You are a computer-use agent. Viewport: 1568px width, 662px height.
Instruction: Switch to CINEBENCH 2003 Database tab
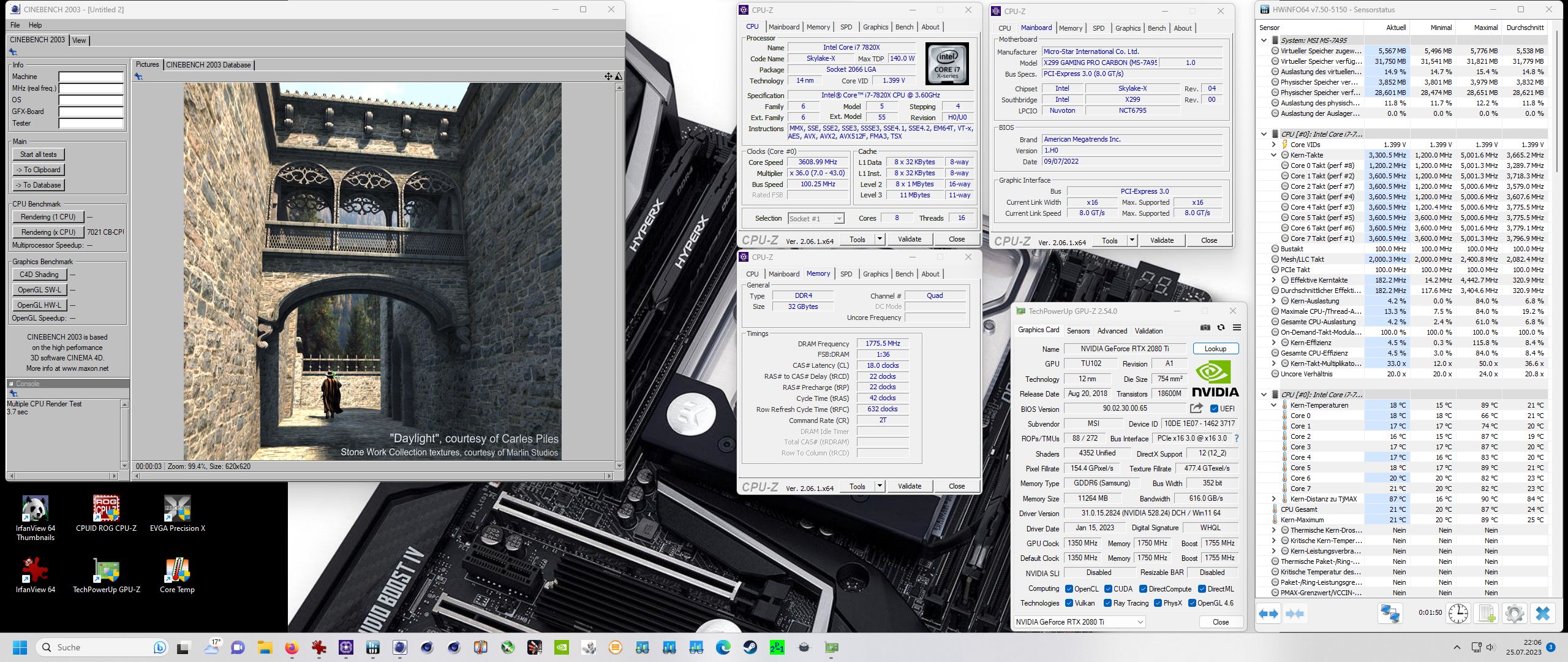pos(208,65)
